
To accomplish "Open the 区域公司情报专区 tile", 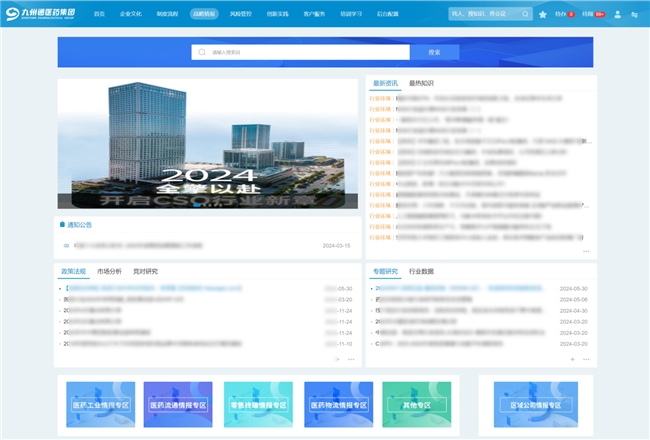I will pyautogui.click(x=536, y=405).
